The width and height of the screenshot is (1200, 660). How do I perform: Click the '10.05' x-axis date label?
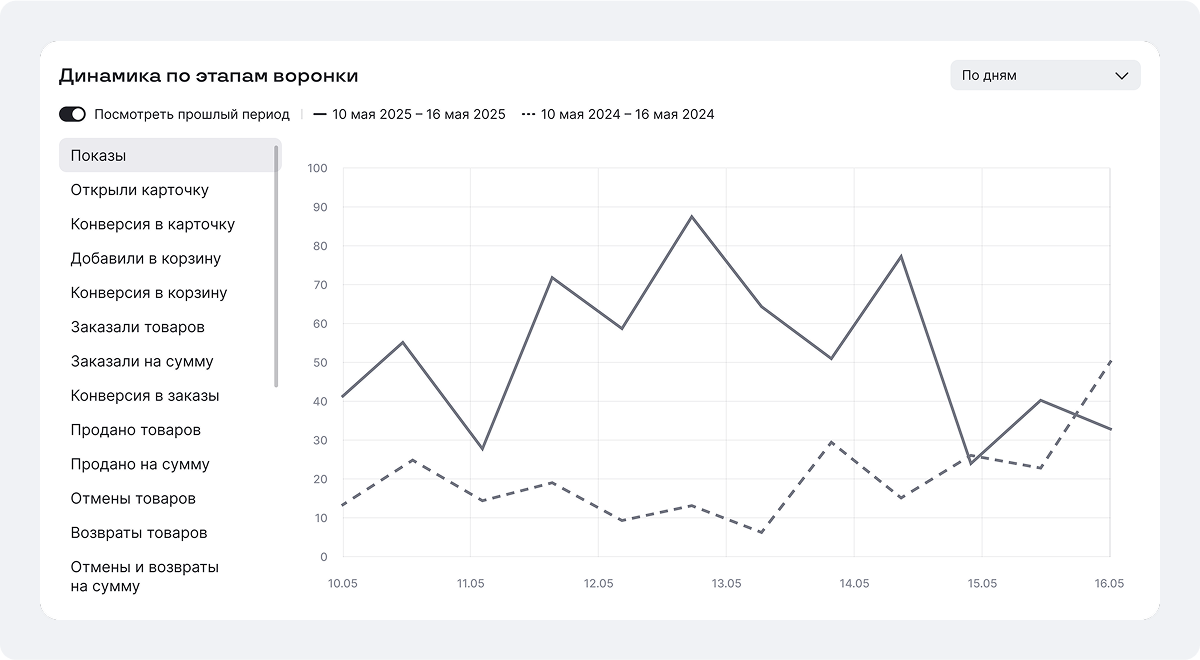pos(343,583)
